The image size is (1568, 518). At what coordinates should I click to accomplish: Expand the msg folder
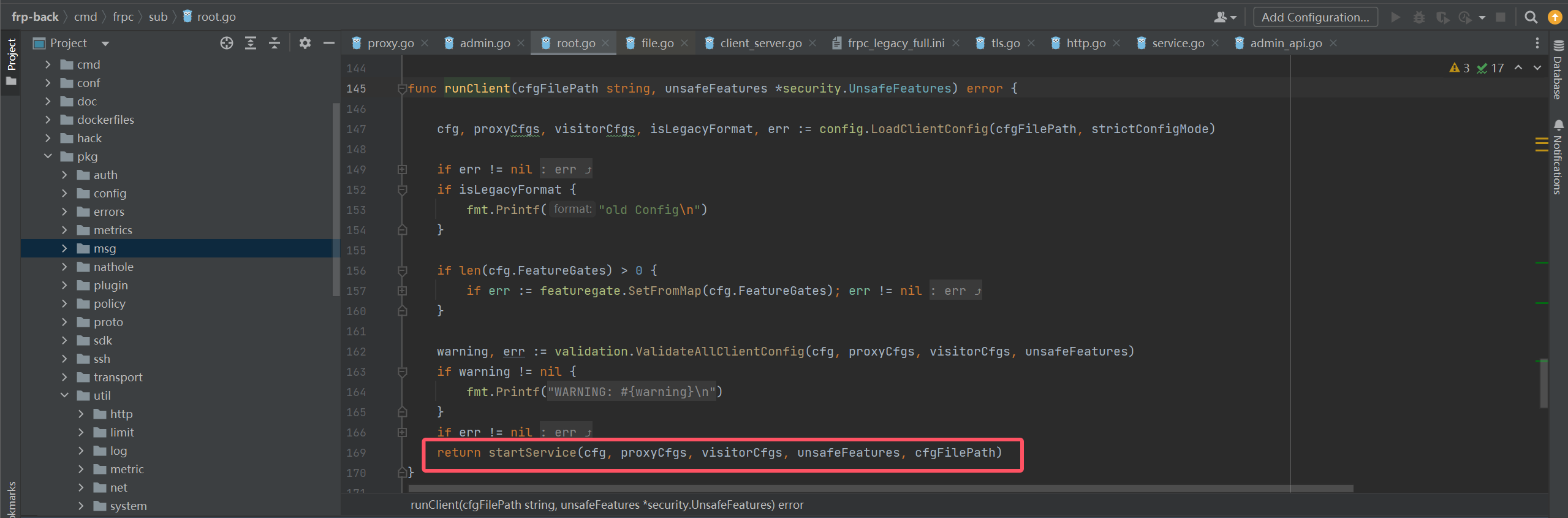pyautogui.click(x=64, y=248)
